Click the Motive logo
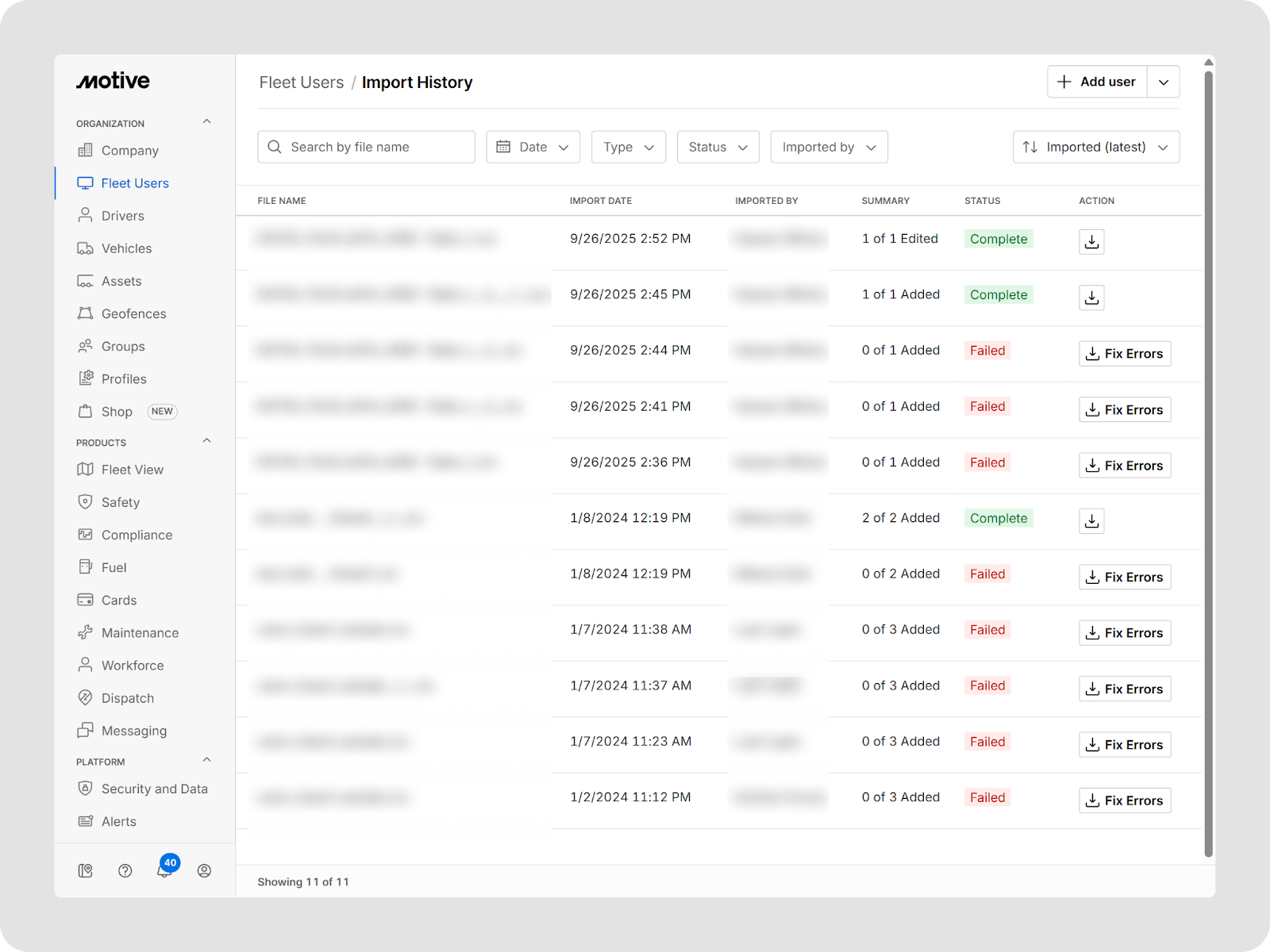 [113, 81]
